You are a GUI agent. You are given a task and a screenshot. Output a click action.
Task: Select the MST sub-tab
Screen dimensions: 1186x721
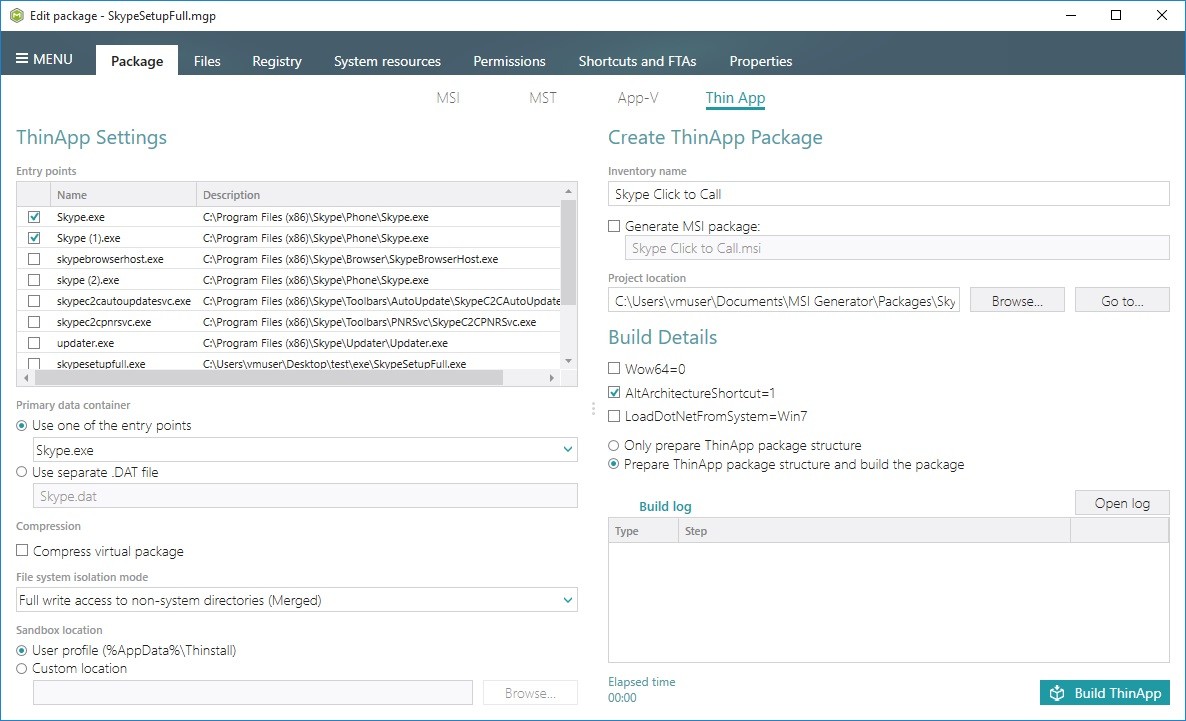tap(542, 98)
